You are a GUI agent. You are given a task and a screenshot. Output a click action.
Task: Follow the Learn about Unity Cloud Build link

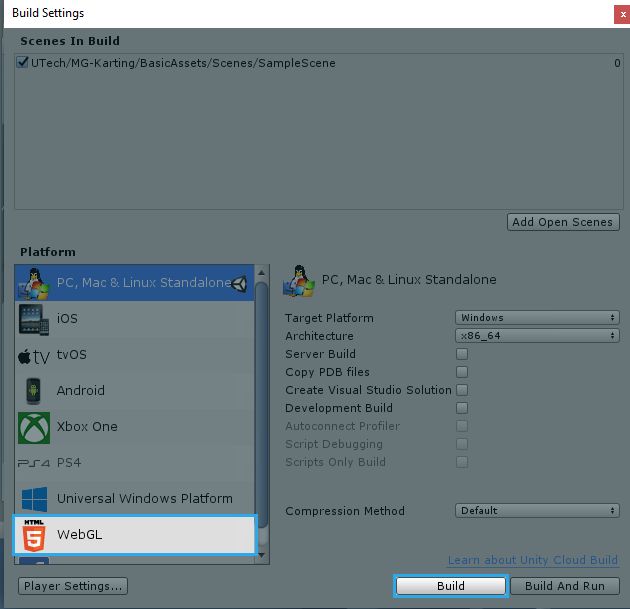[x=532, y=560]
